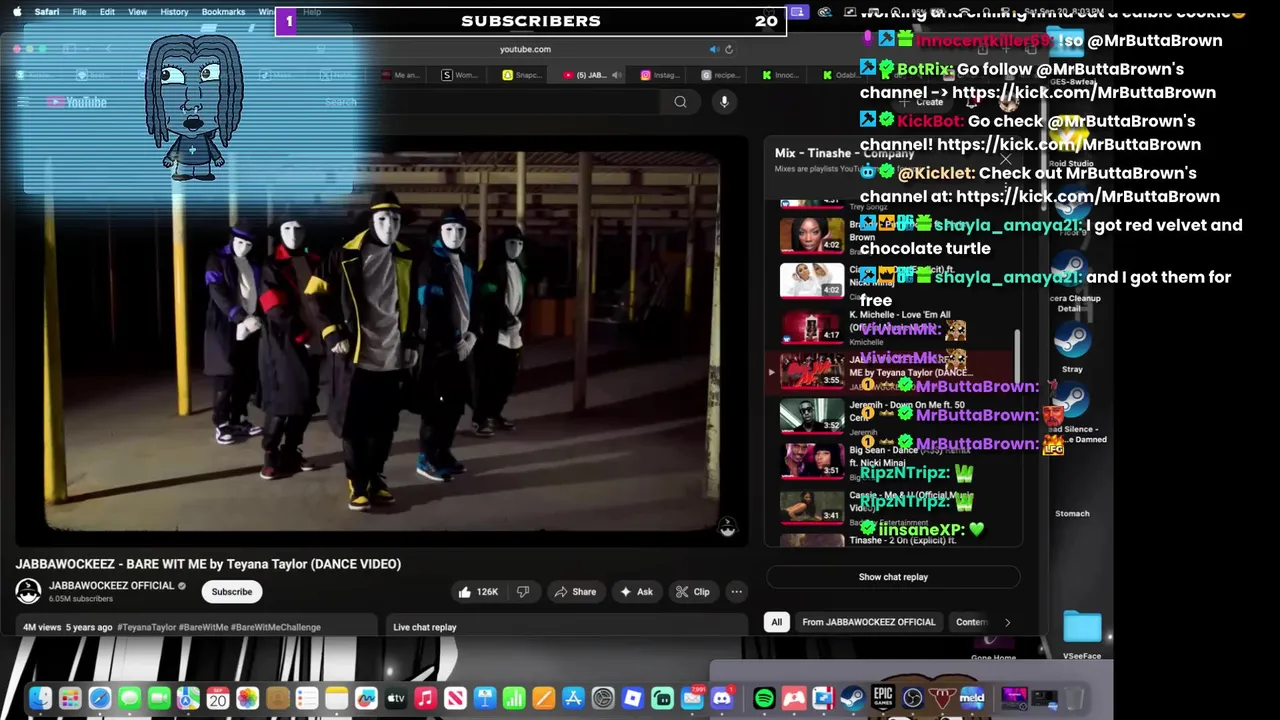
Task: Open Meld in the Dock
Action: point(972,698)
